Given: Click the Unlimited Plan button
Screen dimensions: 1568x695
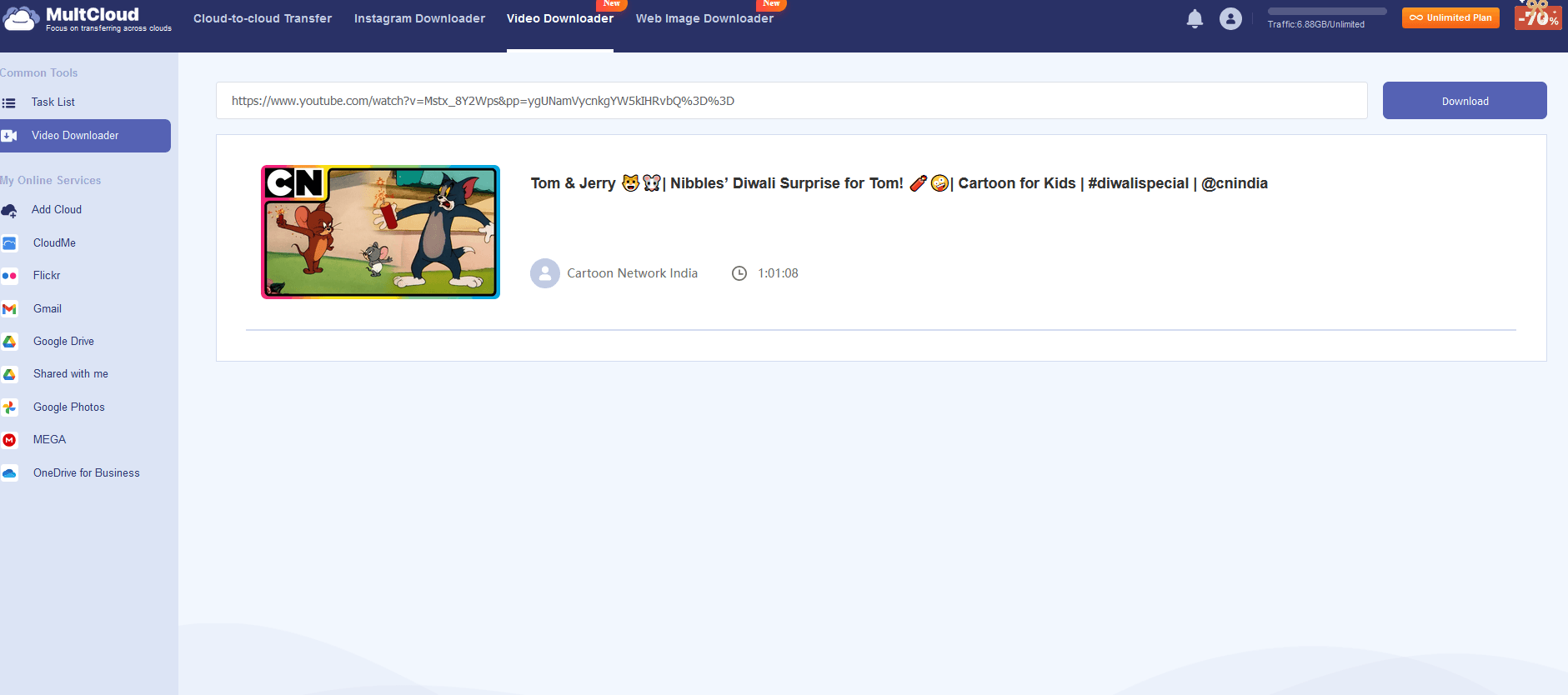Looking at the screenshot, I should pos(1450,17).
